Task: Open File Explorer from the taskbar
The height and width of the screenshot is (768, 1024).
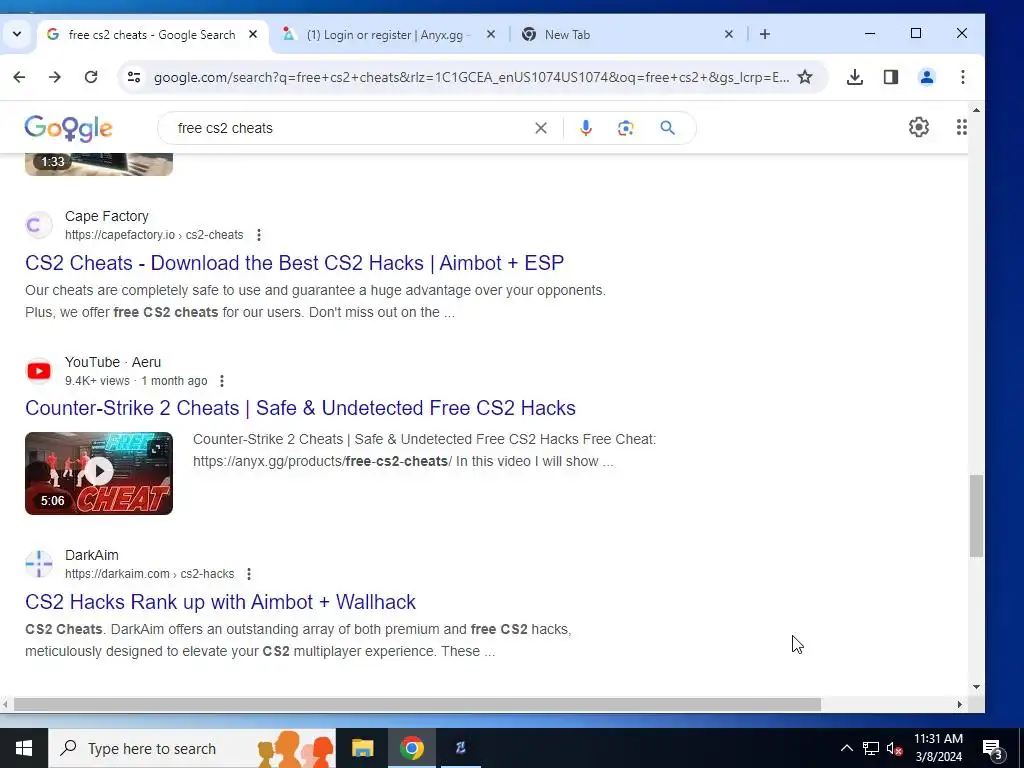Action: [x=362, y=748]
